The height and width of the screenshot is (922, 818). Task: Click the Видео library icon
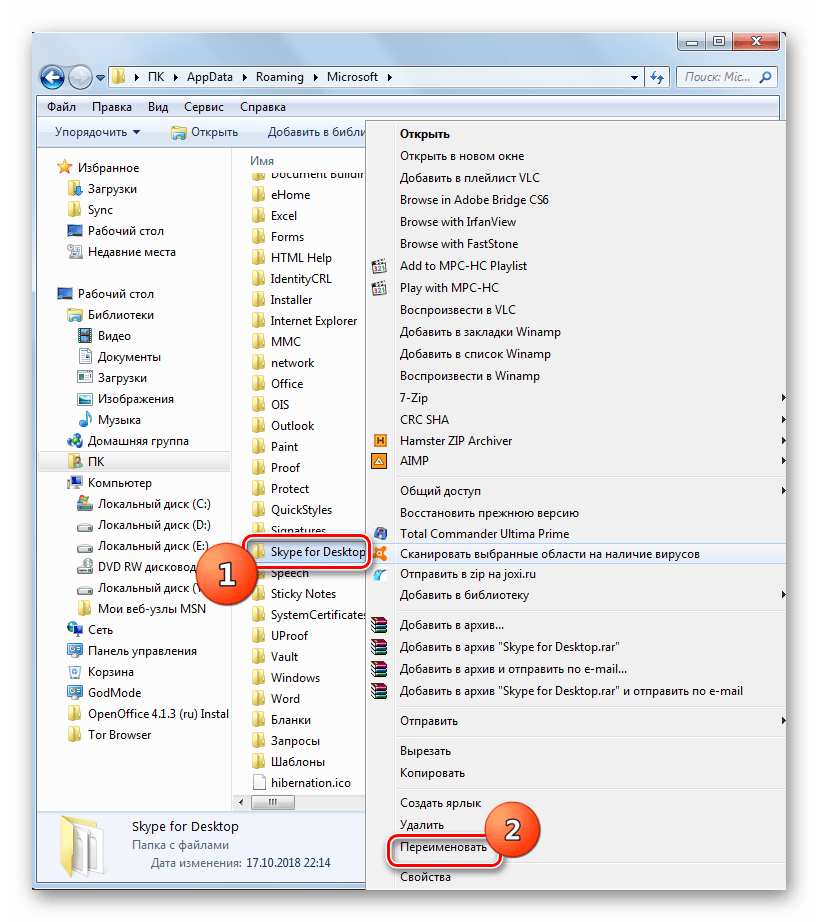[85, 336]
